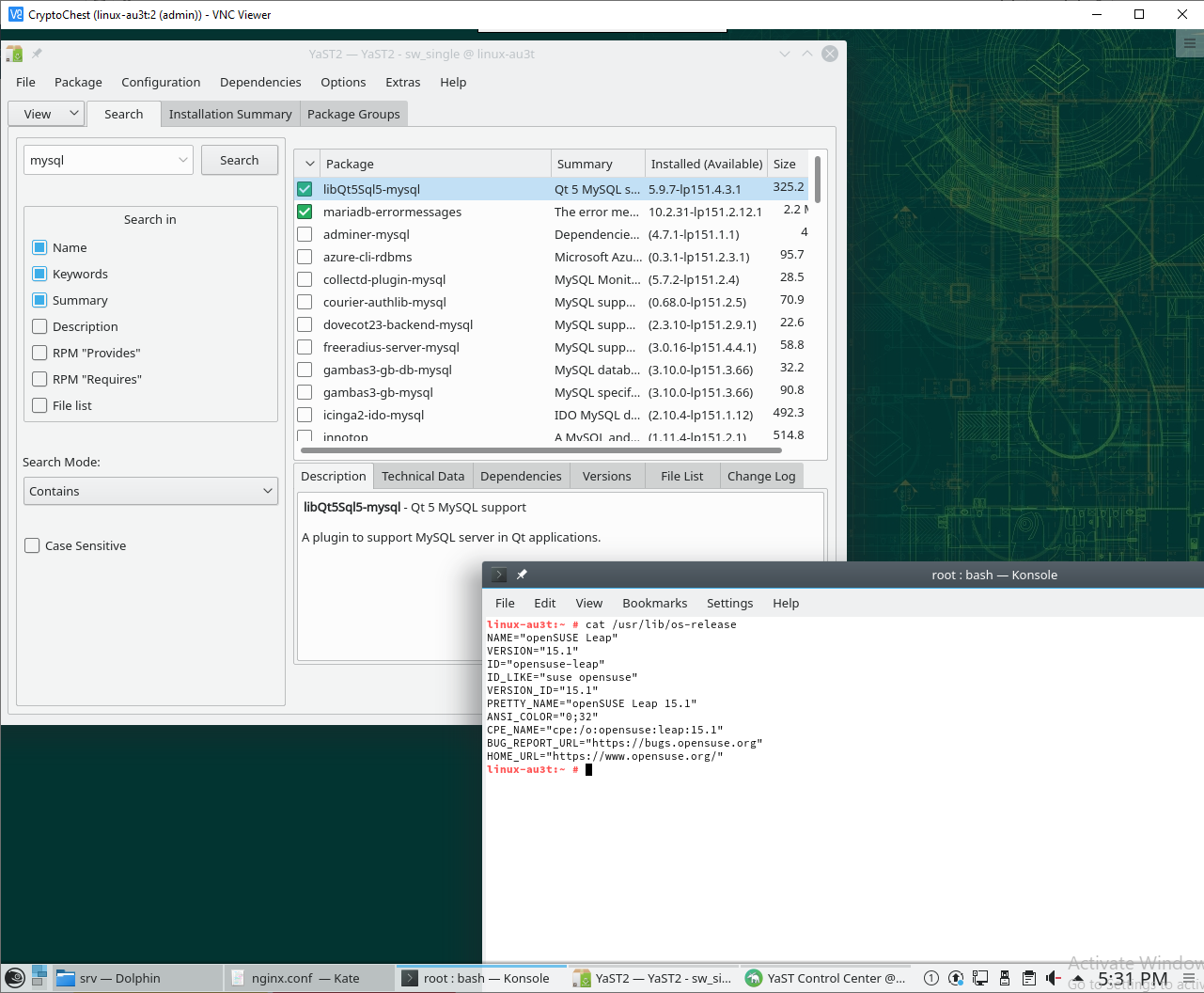Click the sort arrow column header before Package
1204x993 pixels.
point(307,164)
